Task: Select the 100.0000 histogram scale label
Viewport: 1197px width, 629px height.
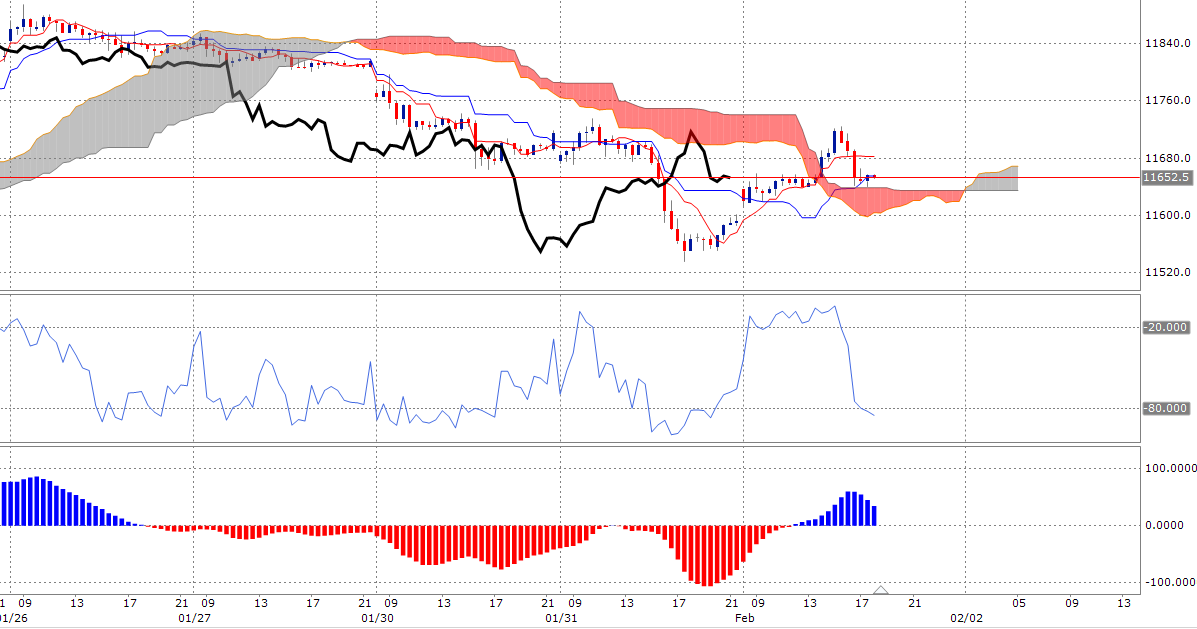Action: pos(1170,469)
